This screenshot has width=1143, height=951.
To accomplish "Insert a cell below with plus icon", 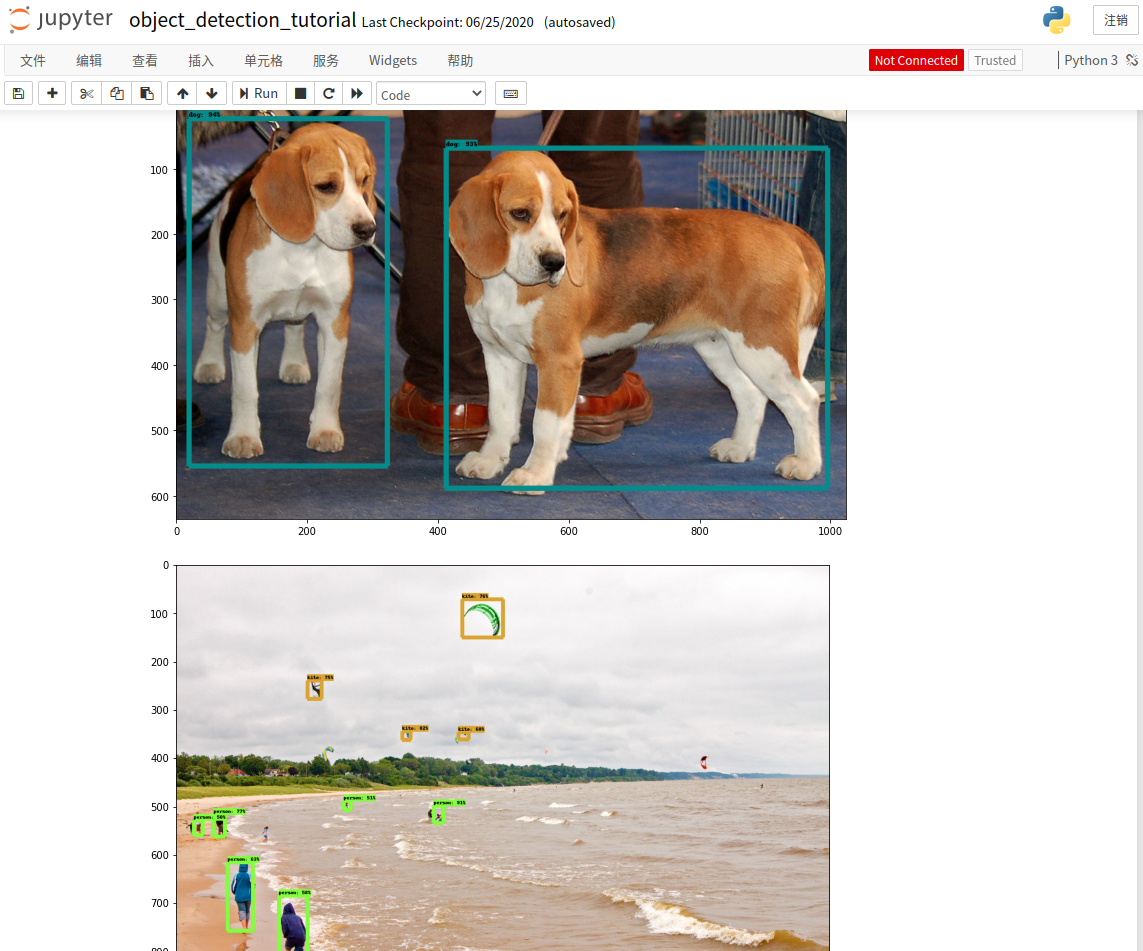I will pyautogui.click(x=52, y=93).
